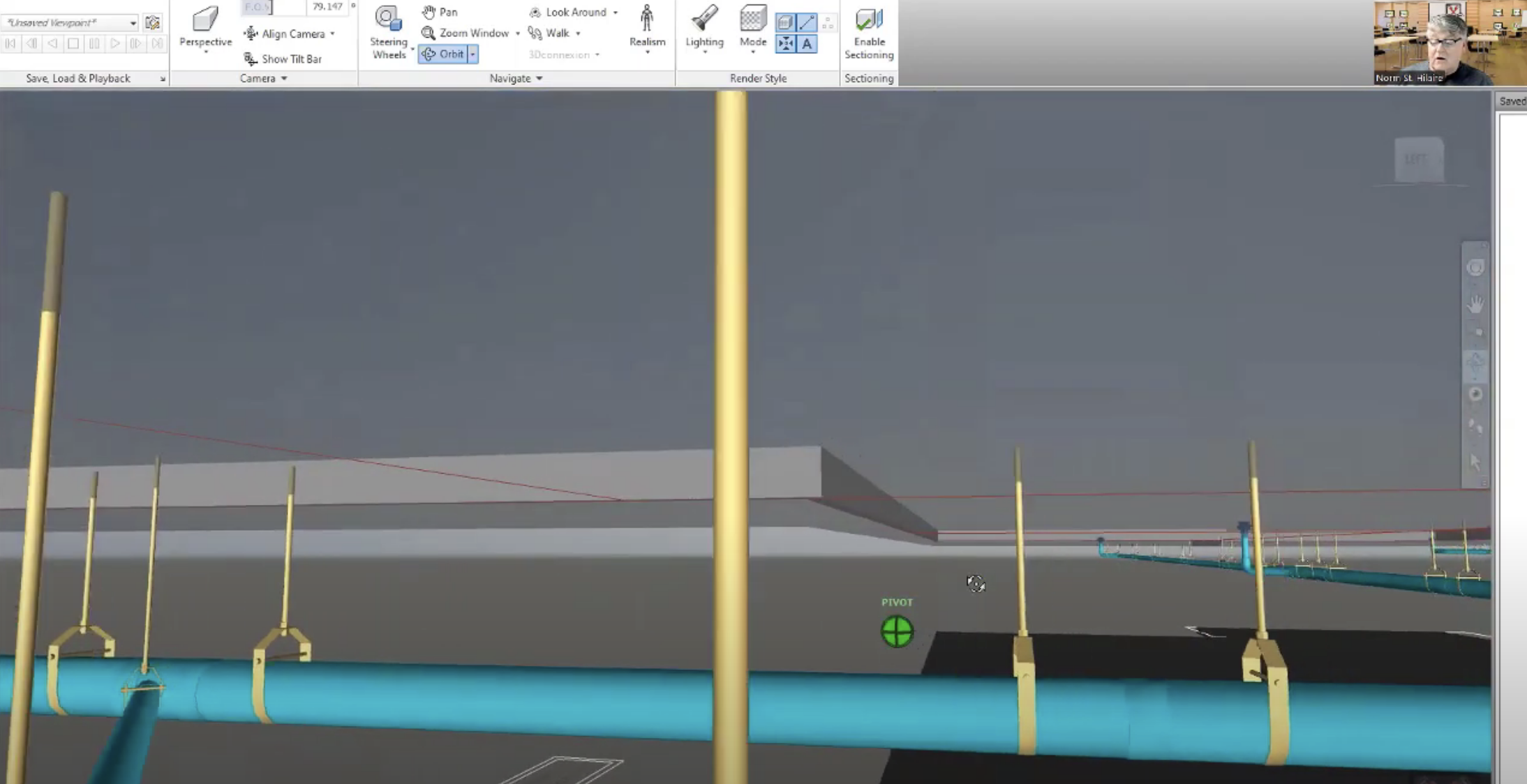Toggle the text render style A button
The height and width of the screenshot is (784, 1527).
click(807, 44)
